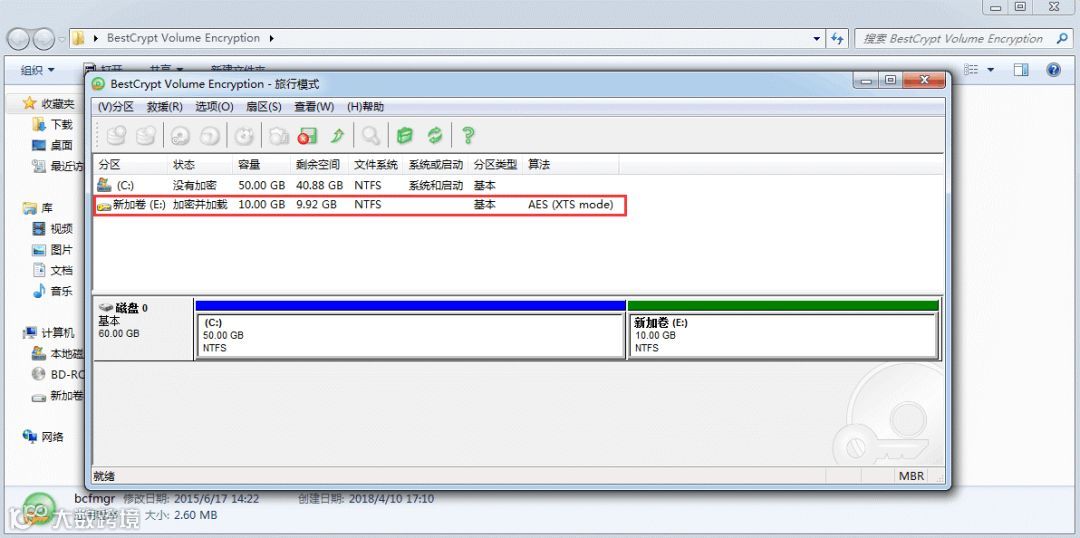Expand Explorer view options dropdown arrow
The image size is (1080, 538).
pyautogui.click(x=991, y=70)
